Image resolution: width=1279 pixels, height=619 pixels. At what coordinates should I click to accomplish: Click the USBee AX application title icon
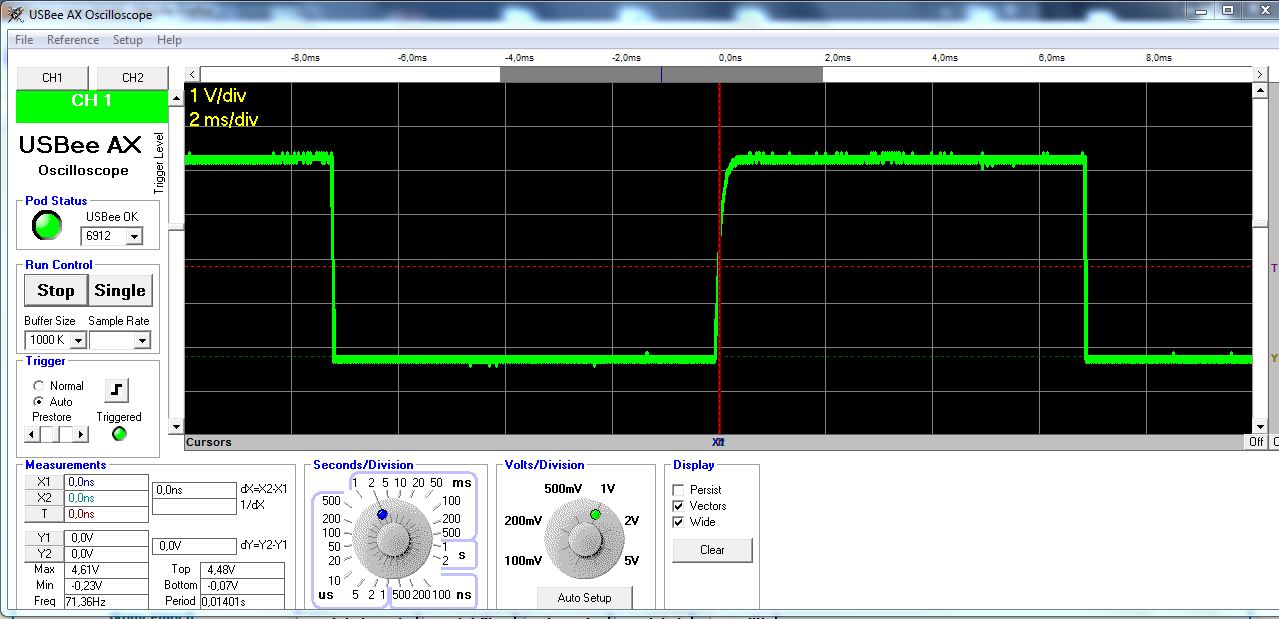[x=14, y=14]
